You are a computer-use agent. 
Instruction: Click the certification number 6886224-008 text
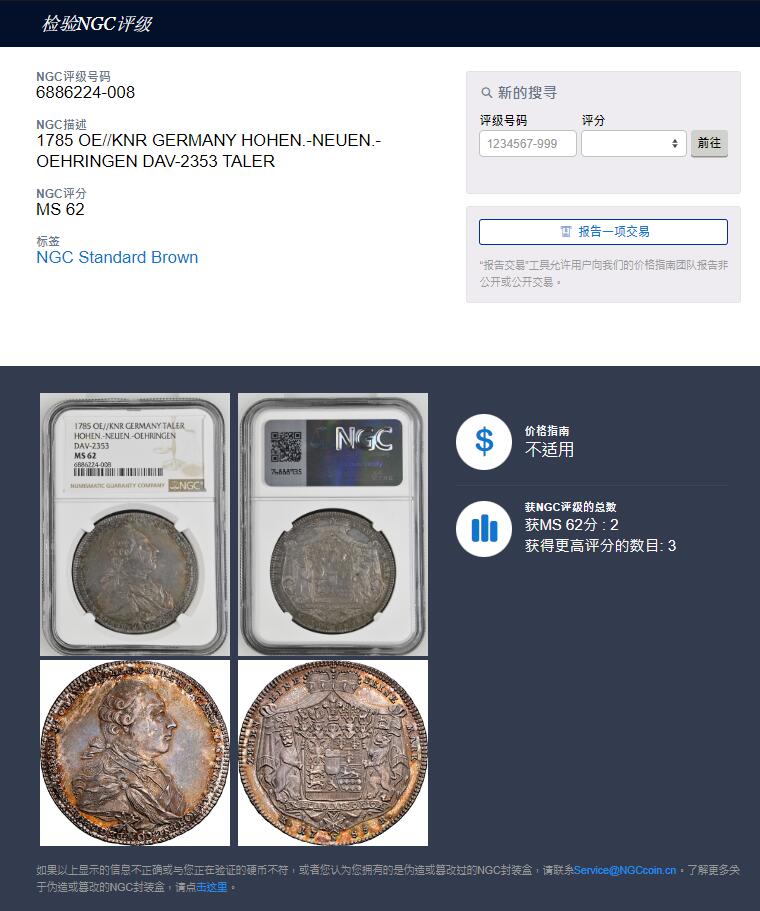(85, 92)
